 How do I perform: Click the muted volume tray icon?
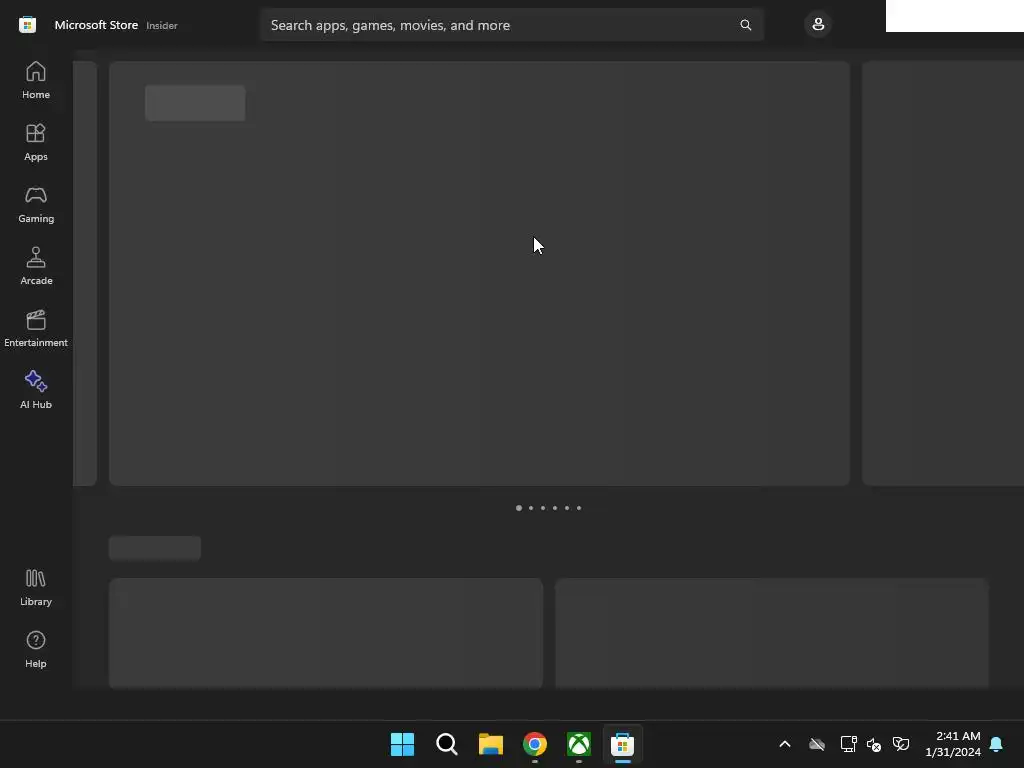(874, 744)
